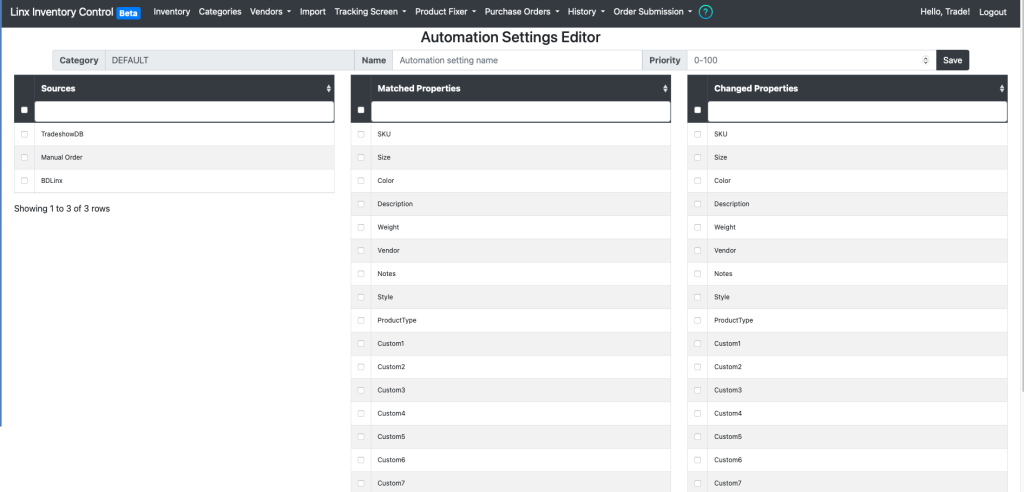1024x492 pixels.
Task: Check Size in Changed Properties
Action: [697, 157]
